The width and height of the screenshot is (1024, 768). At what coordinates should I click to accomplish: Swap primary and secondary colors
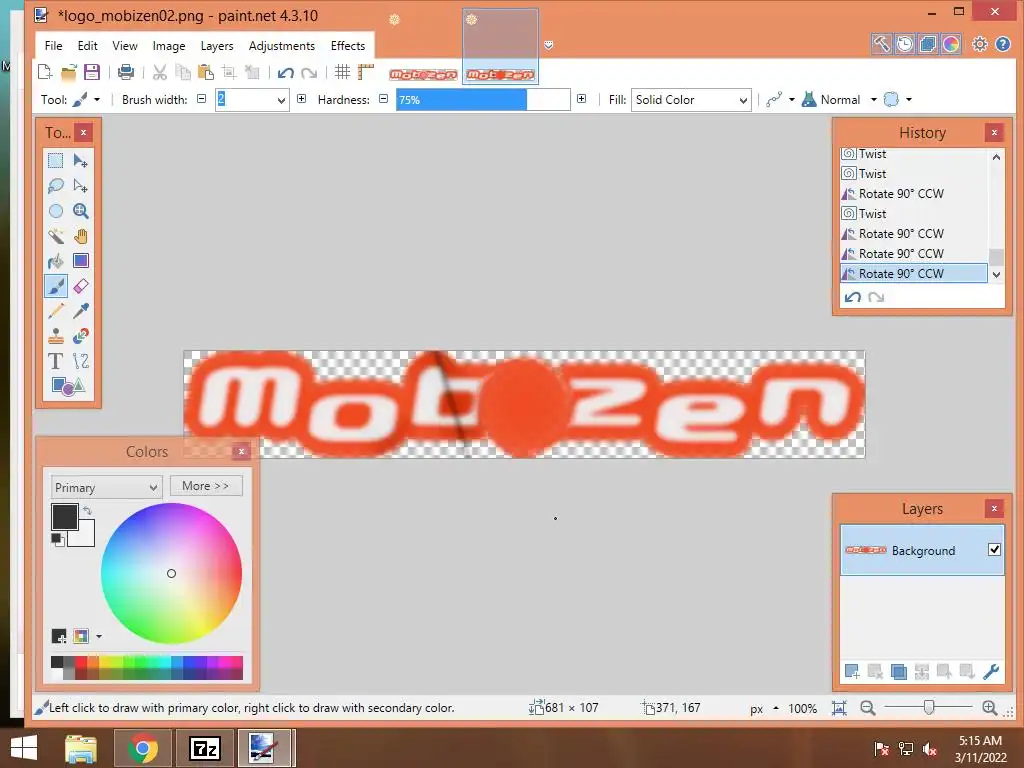88,510
